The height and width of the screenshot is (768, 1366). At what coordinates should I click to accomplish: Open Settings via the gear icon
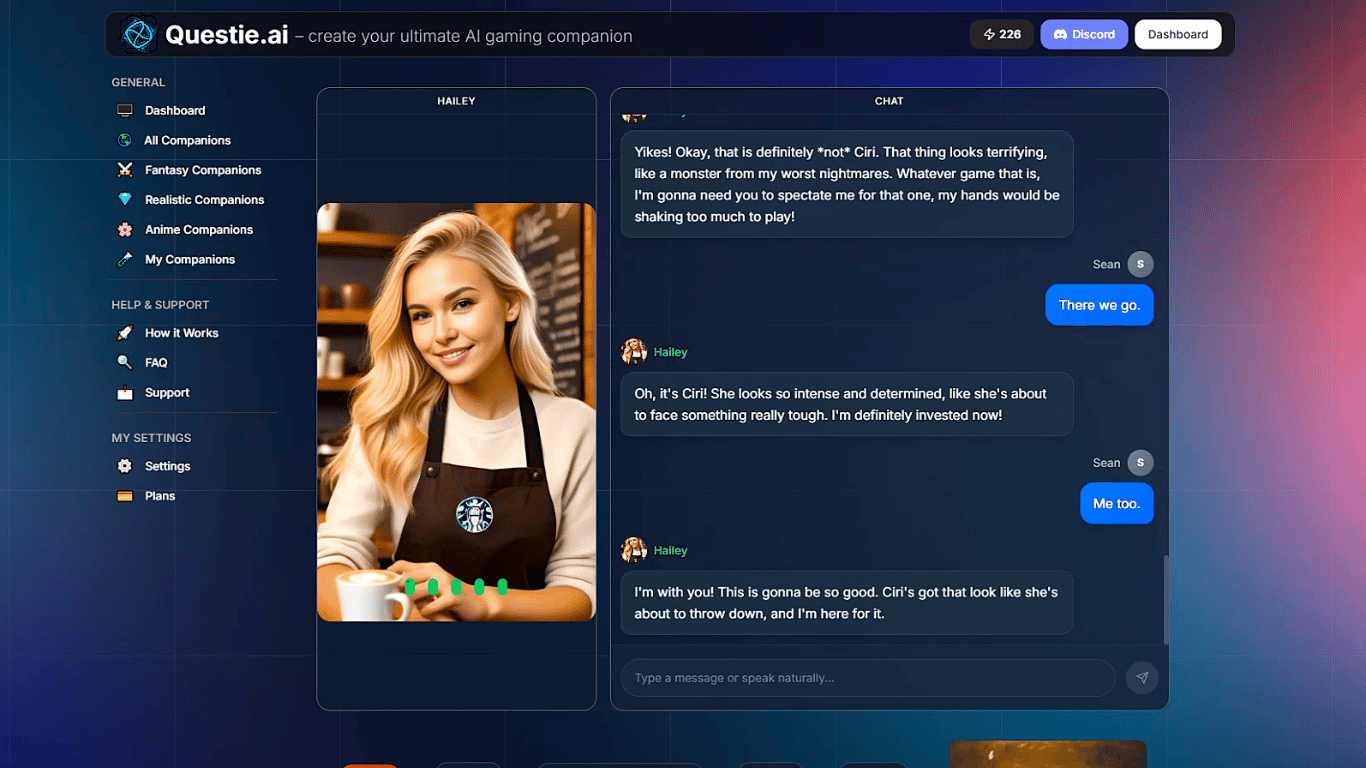[x=124, y=466]
